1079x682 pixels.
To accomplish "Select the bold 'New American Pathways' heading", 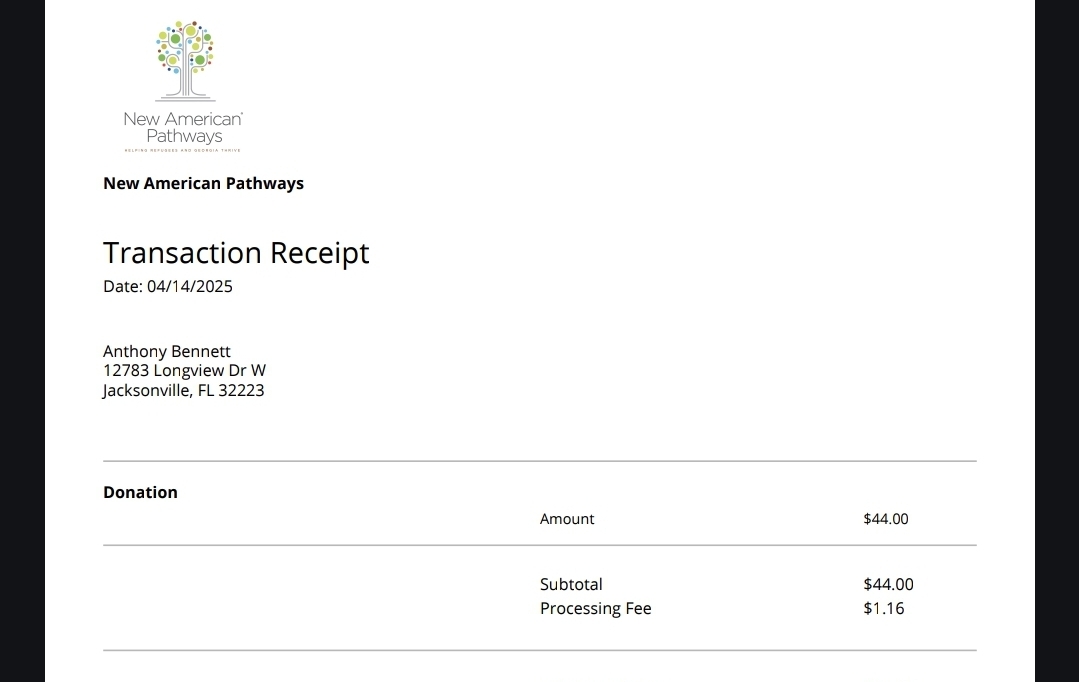I will [203, 183].
